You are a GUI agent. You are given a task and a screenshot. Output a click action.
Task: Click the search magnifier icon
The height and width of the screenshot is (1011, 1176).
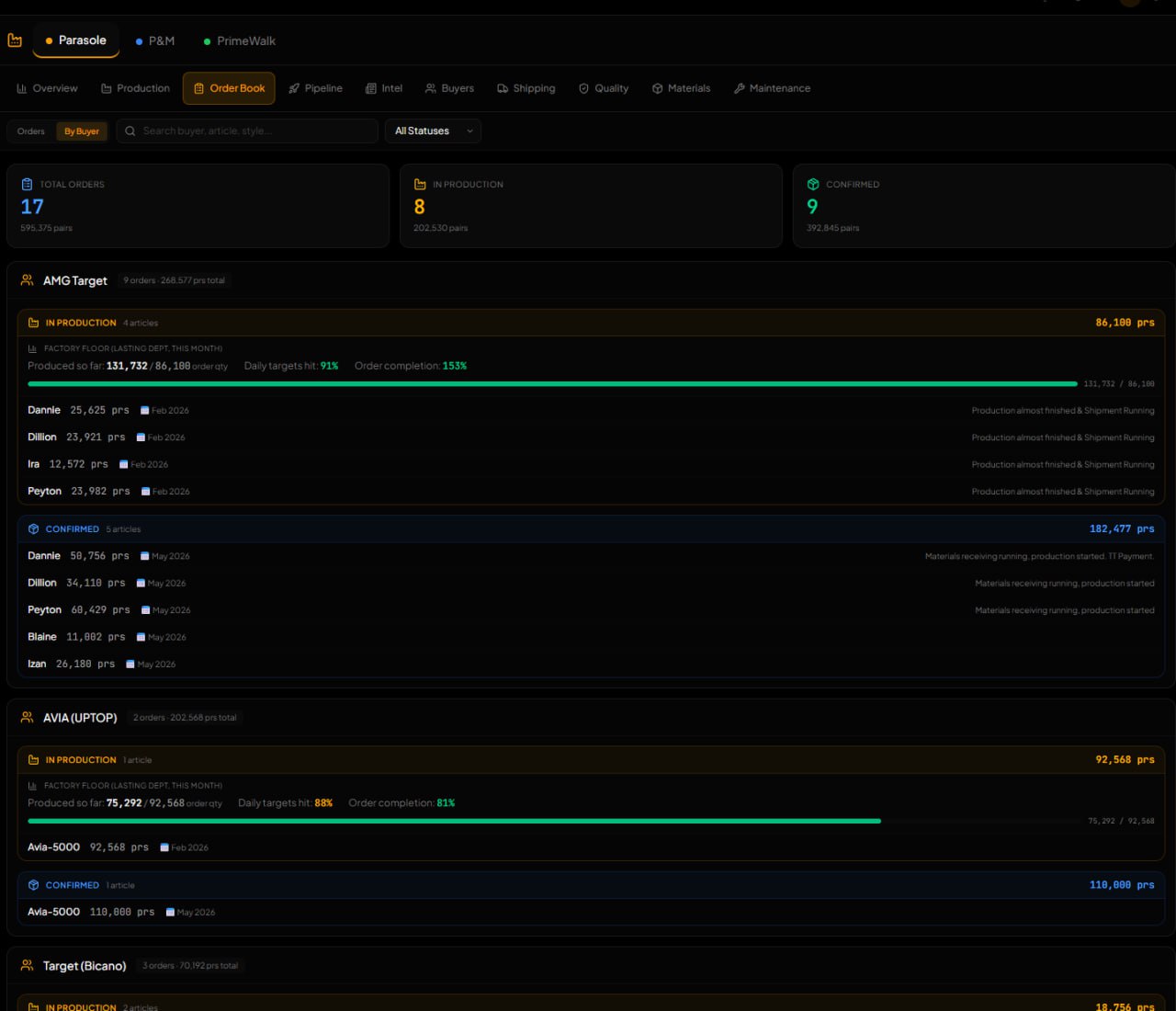[130, 131]
